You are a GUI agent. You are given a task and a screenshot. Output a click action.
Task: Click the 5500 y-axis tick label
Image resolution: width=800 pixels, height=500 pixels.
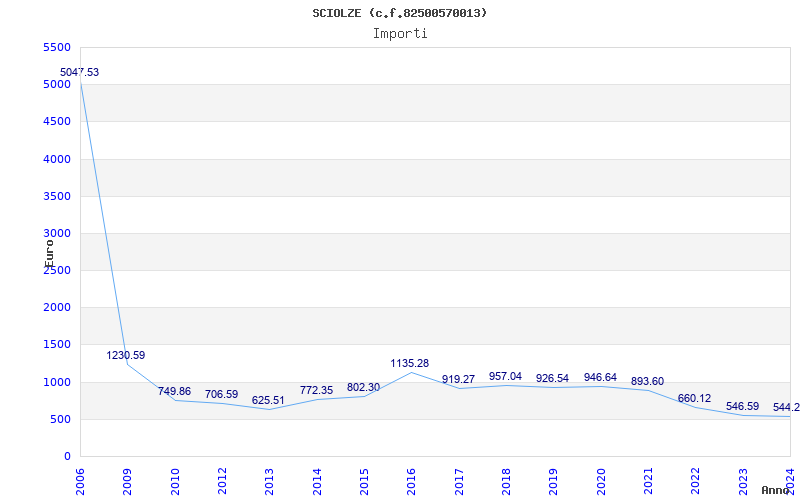click(x=57, y=47)
